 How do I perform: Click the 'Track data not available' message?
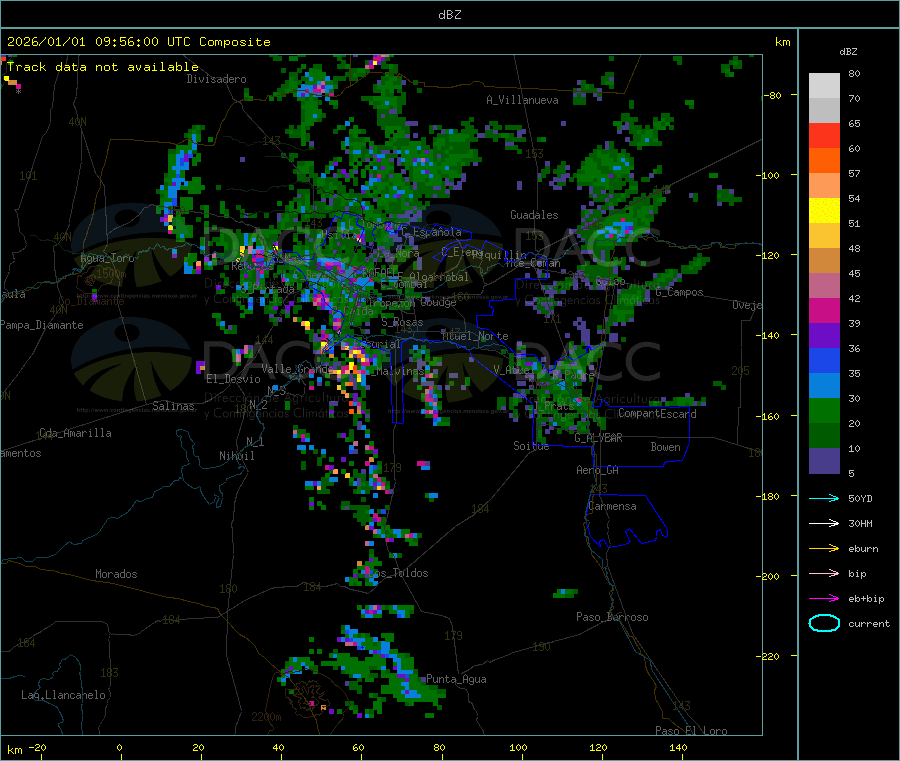[102, 67]
